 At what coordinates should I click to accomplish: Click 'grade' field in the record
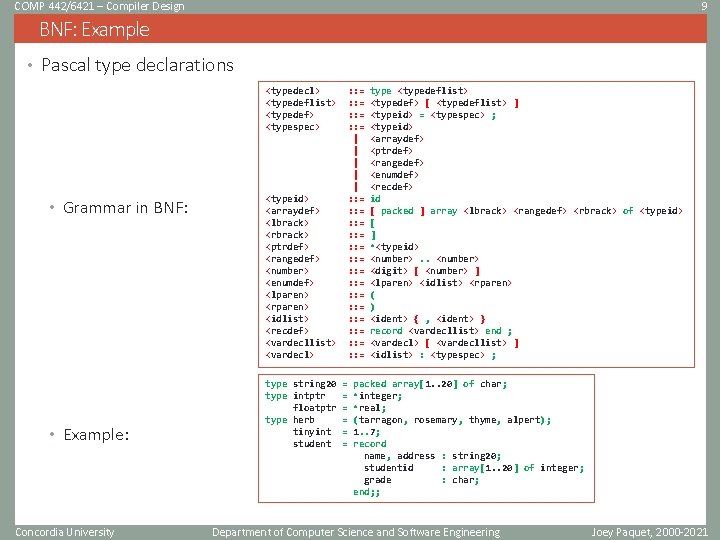(x=377, y=480)
